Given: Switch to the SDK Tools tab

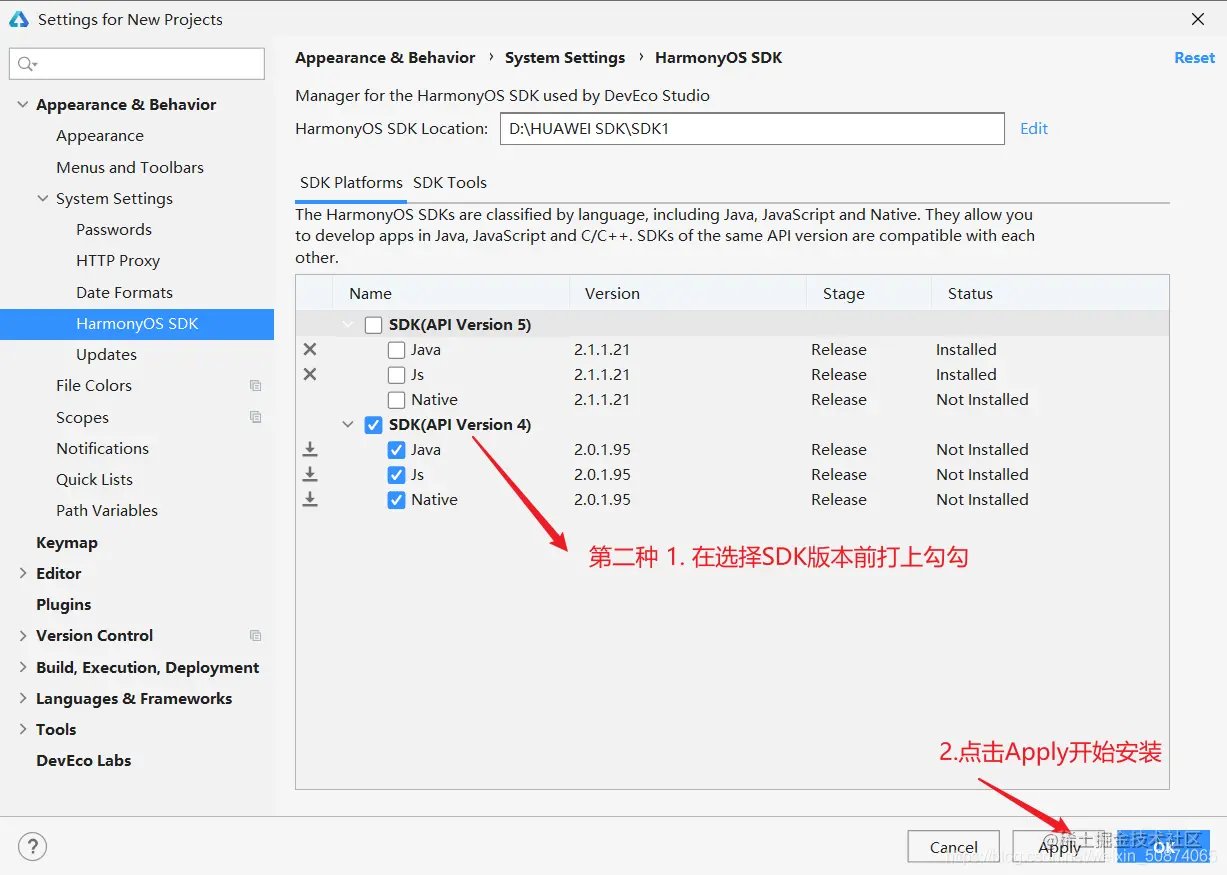Looking at the screenshot, I should [x=450, y=183].
